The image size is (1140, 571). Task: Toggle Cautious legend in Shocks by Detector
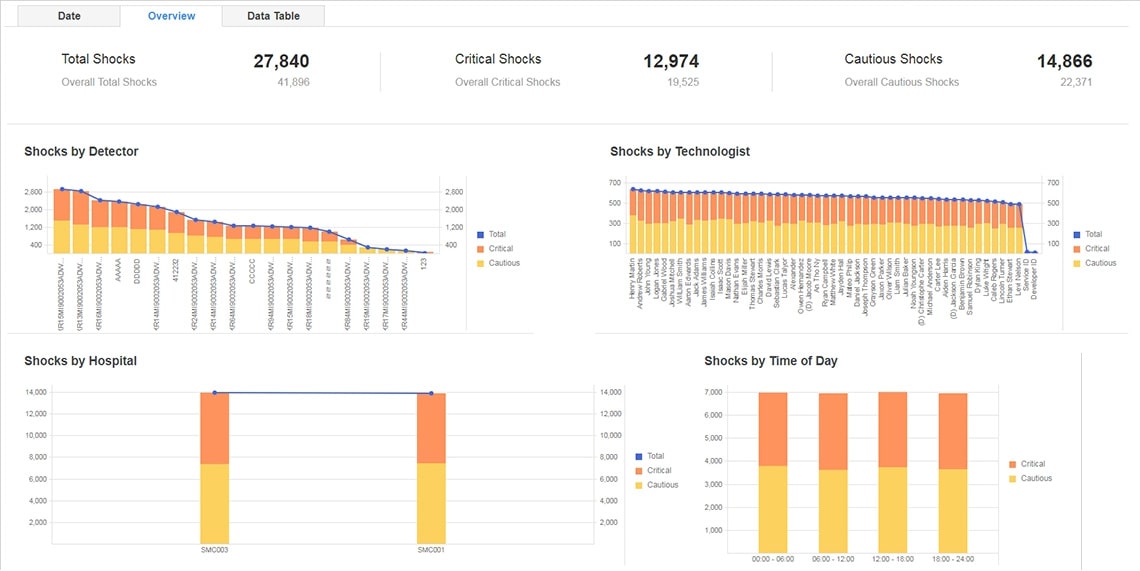[504, 263]
